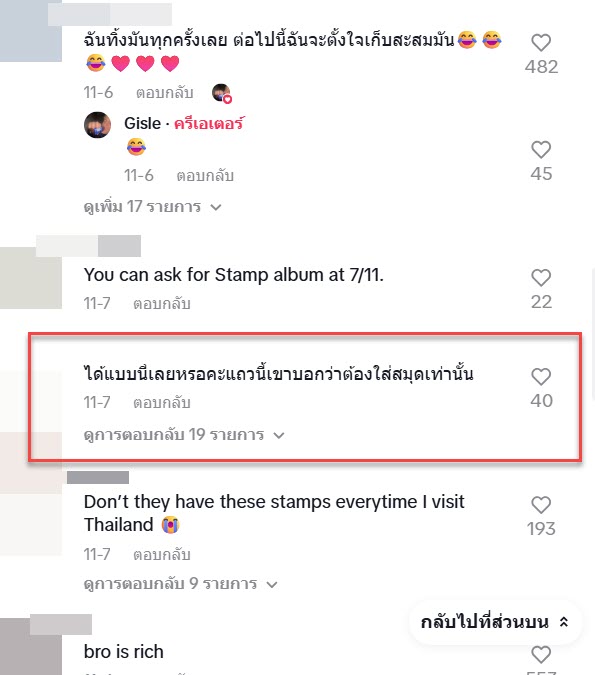The width and height of the screenshot is (595, 675).
Task: Expand ดูการตอบกลับ 19 รายการ replies
Action: [x=184, y=435]
